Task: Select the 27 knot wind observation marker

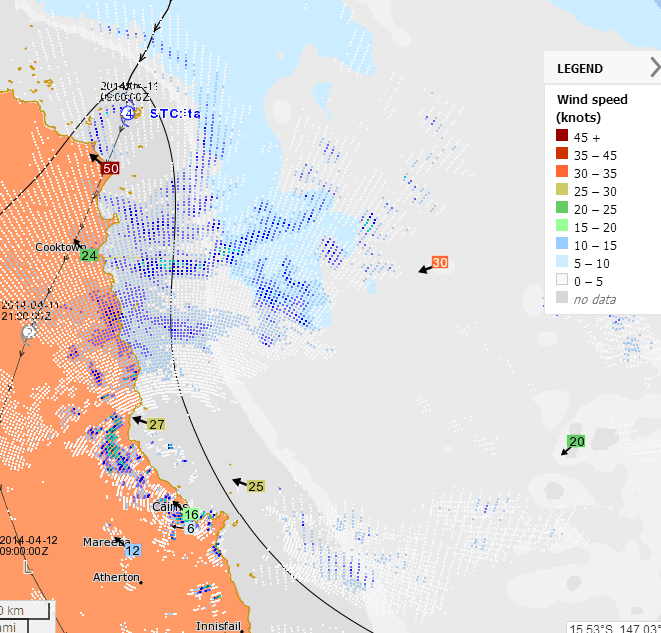Action: click(x=156, y=424)
